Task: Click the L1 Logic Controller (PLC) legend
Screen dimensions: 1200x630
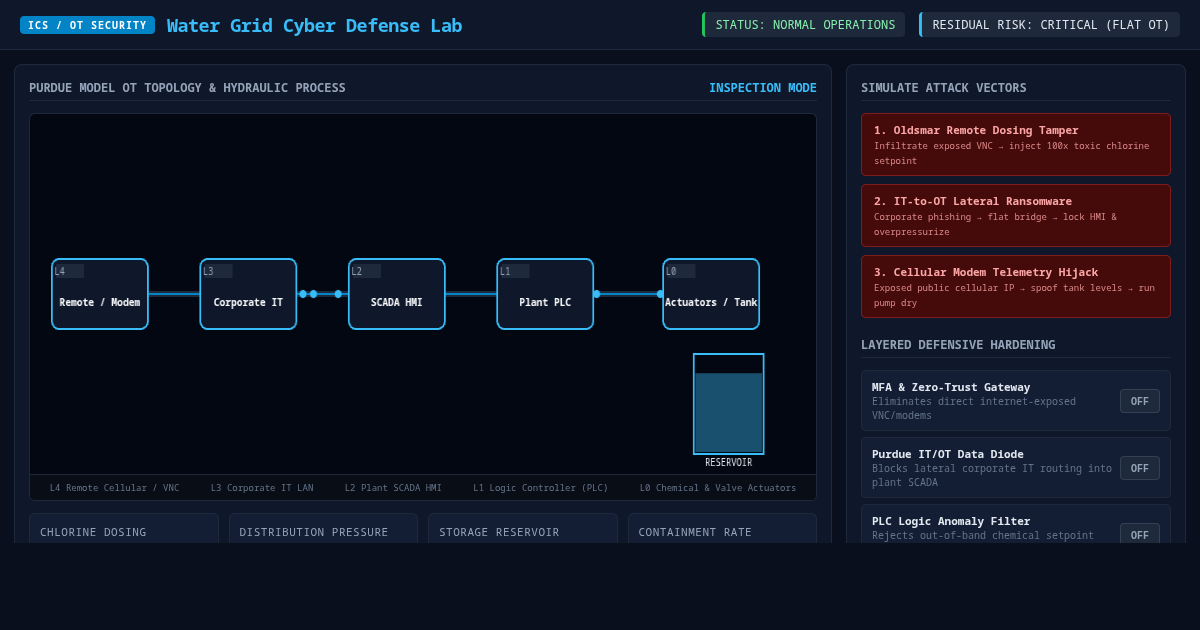Action: (541, 488)
